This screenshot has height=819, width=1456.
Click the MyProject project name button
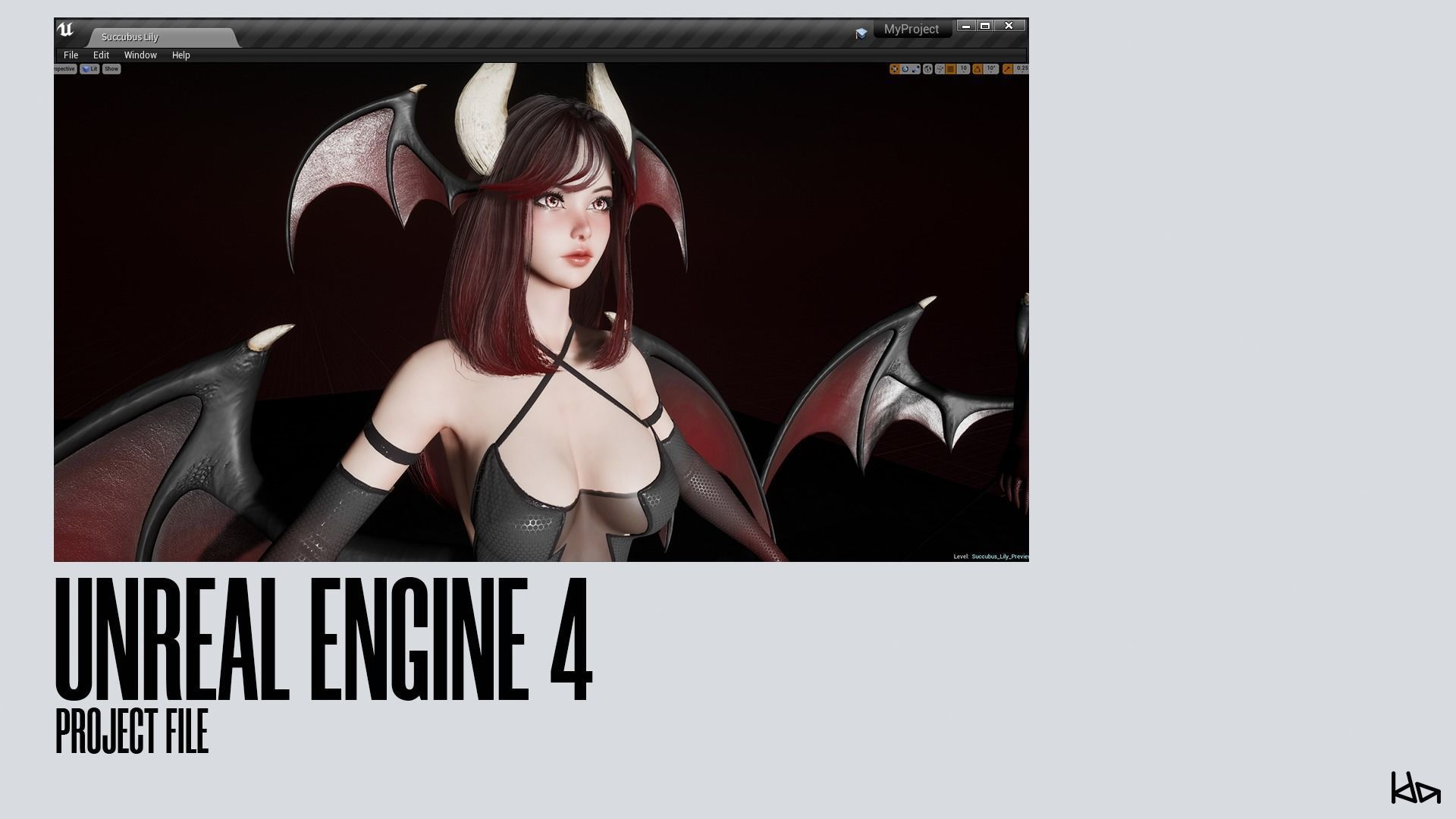coord(912,30)
